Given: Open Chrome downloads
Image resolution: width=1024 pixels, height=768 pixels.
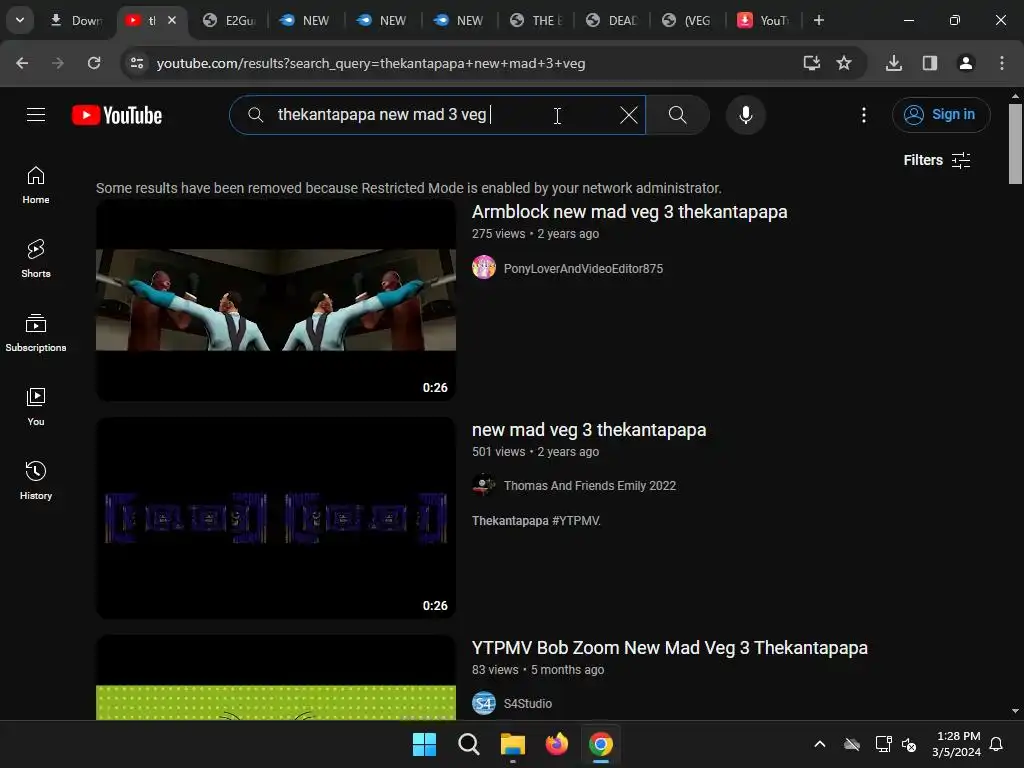Looking at the screenshot, I should [893, 63].
